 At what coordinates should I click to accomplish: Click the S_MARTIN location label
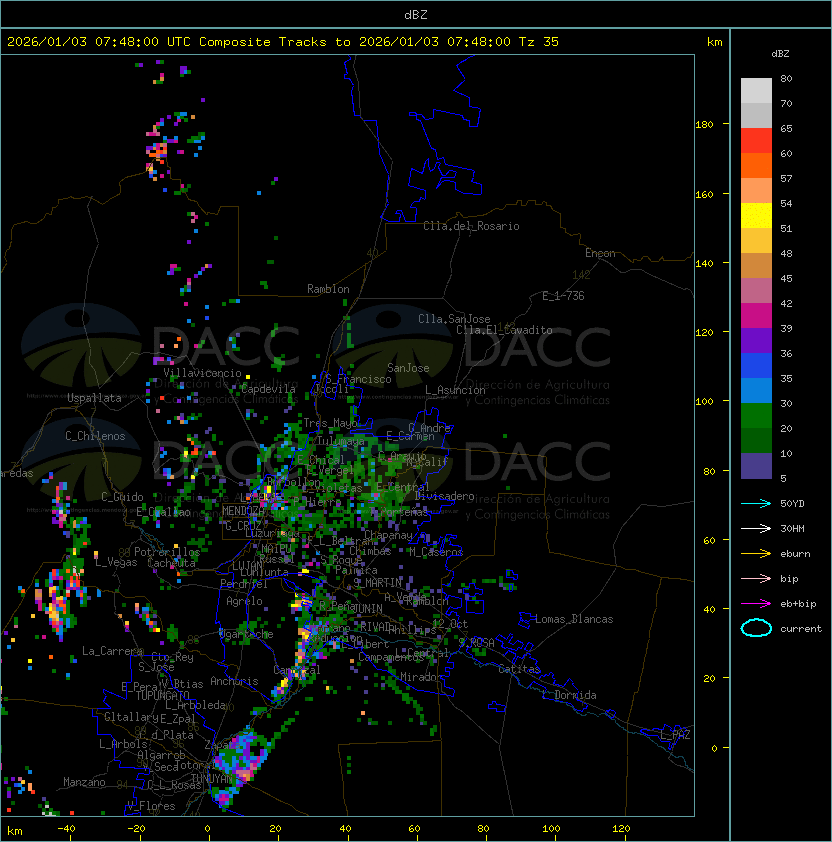(377, 582)
